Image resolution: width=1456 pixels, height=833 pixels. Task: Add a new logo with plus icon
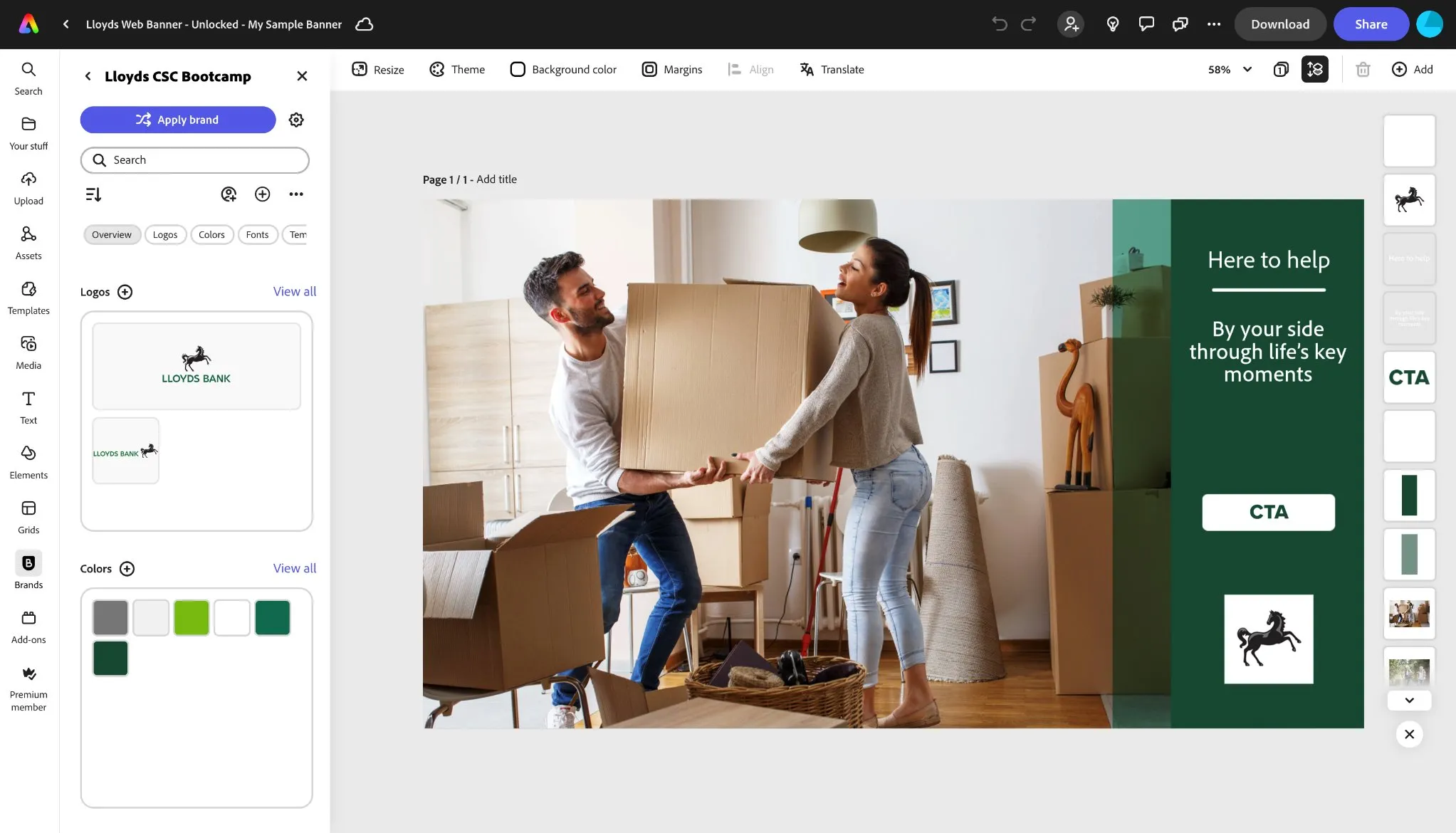point(125,292)
